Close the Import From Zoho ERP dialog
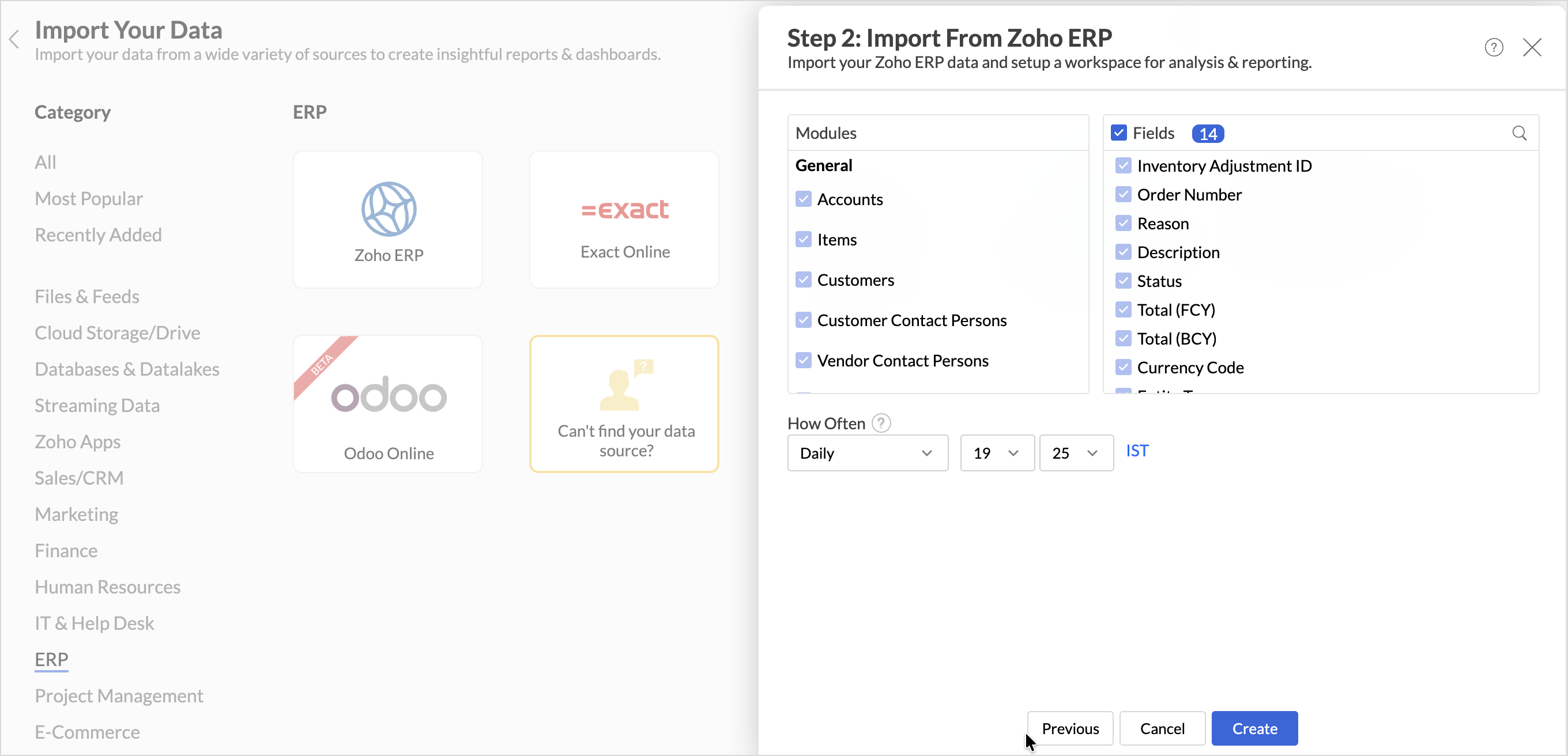This screenshot has width=1568, height=756. click(x=1532, y=47)
